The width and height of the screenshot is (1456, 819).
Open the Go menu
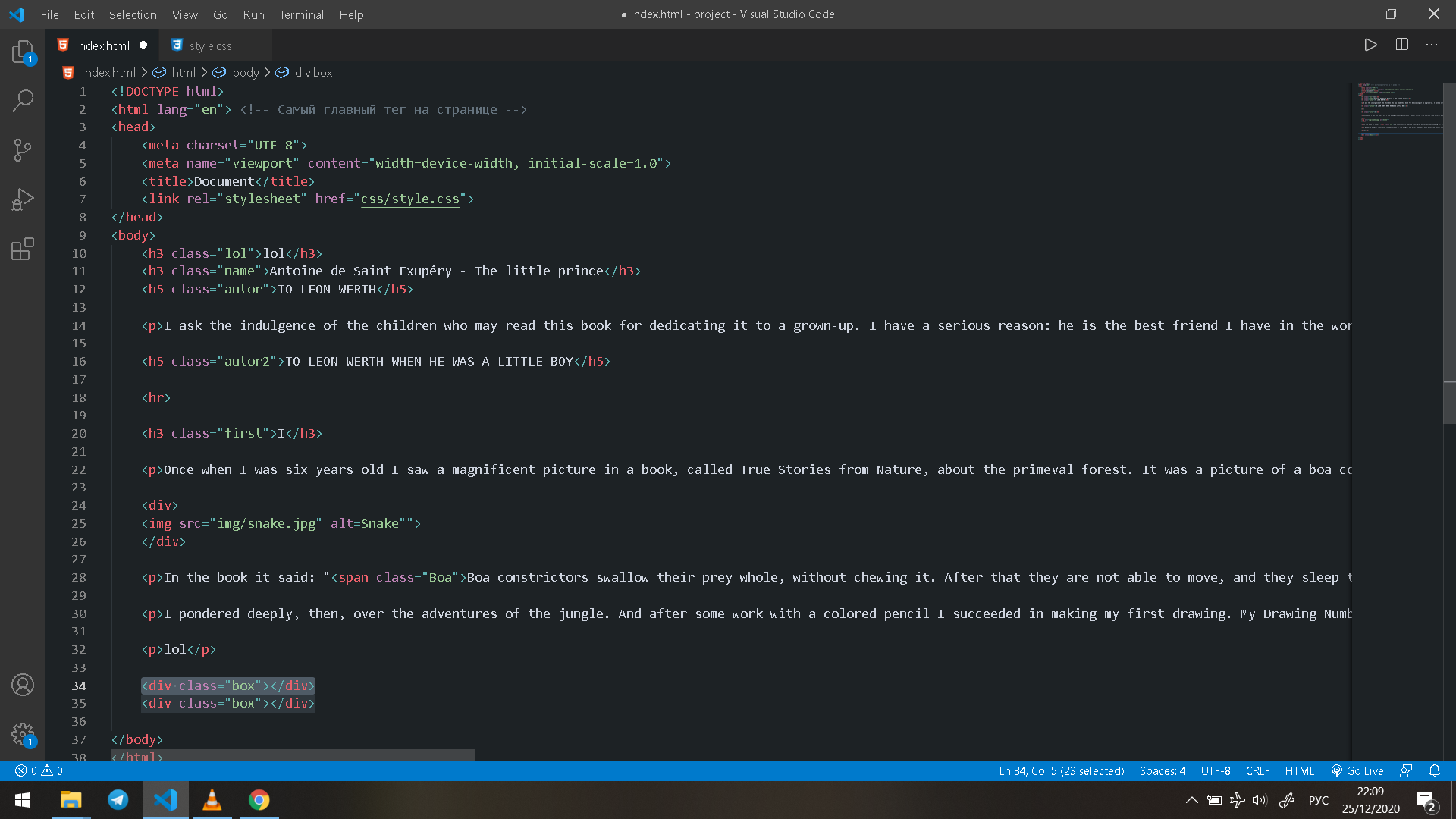click(221, 14)
